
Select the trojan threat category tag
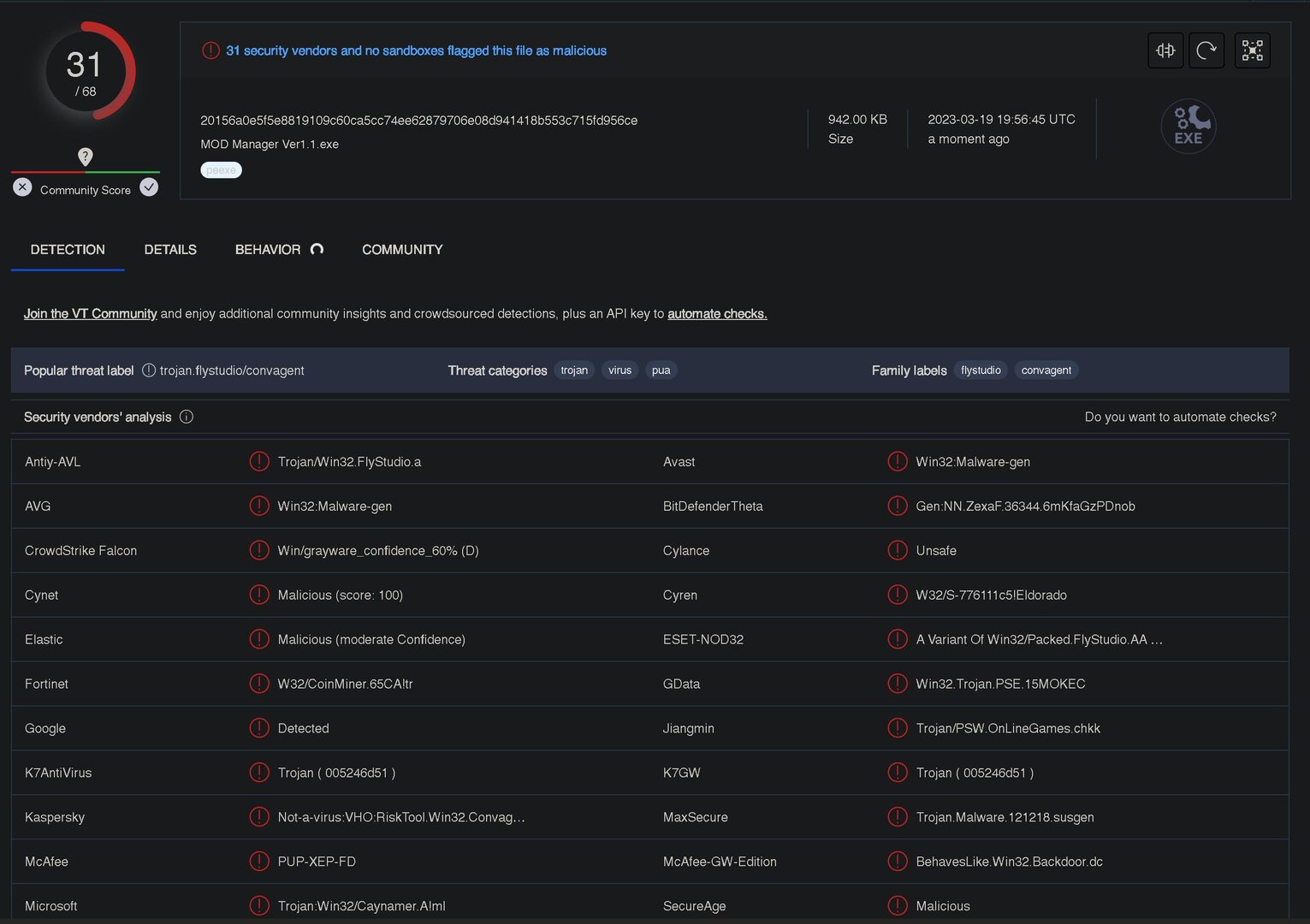[x=574, y=370]
